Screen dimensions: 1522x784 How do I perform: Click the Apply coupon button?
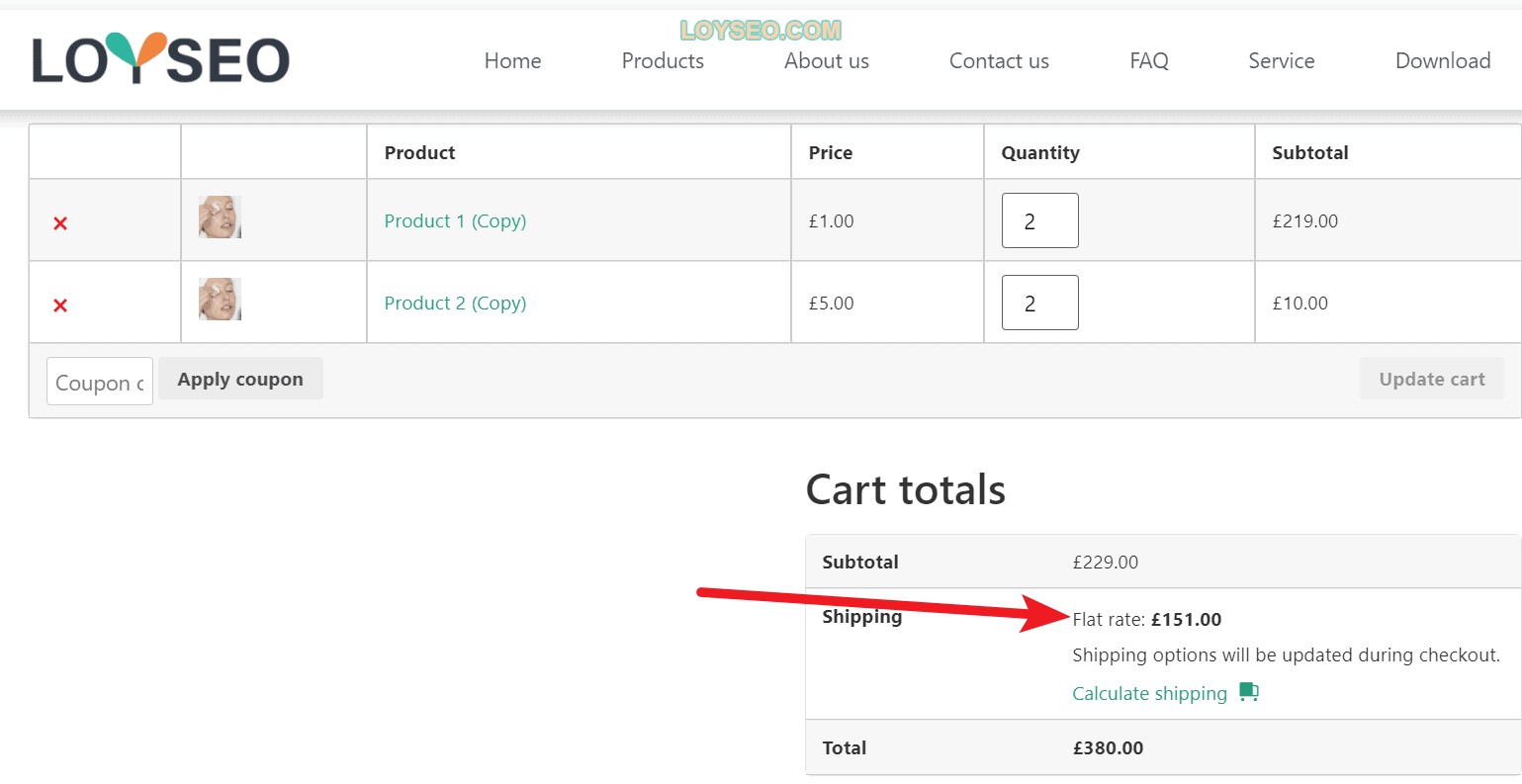[x=240, y=379]
